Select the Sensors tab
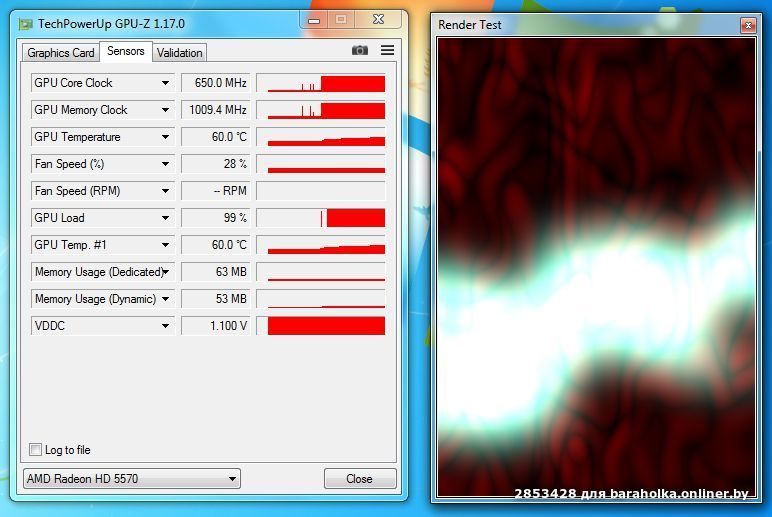This screenshot has width=772, height=517. (x=126, y=51)
